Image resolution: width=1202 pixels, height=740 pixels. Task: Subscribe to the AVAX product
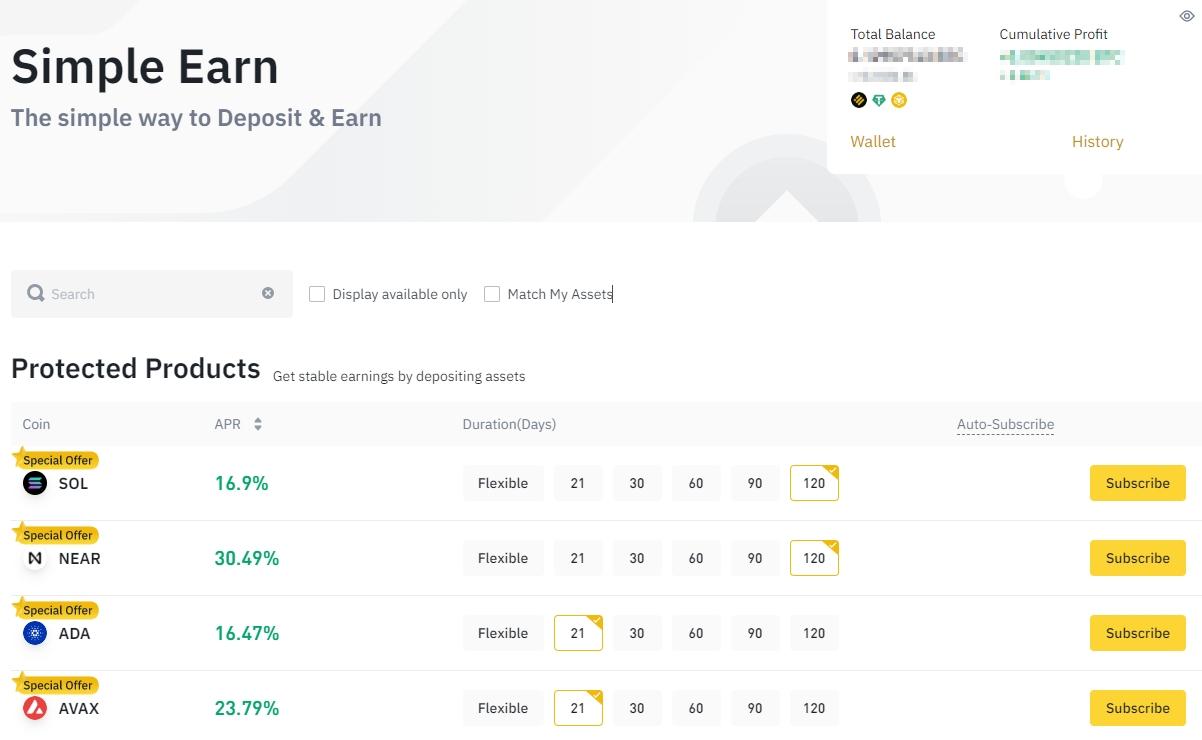pos(1137,708)
